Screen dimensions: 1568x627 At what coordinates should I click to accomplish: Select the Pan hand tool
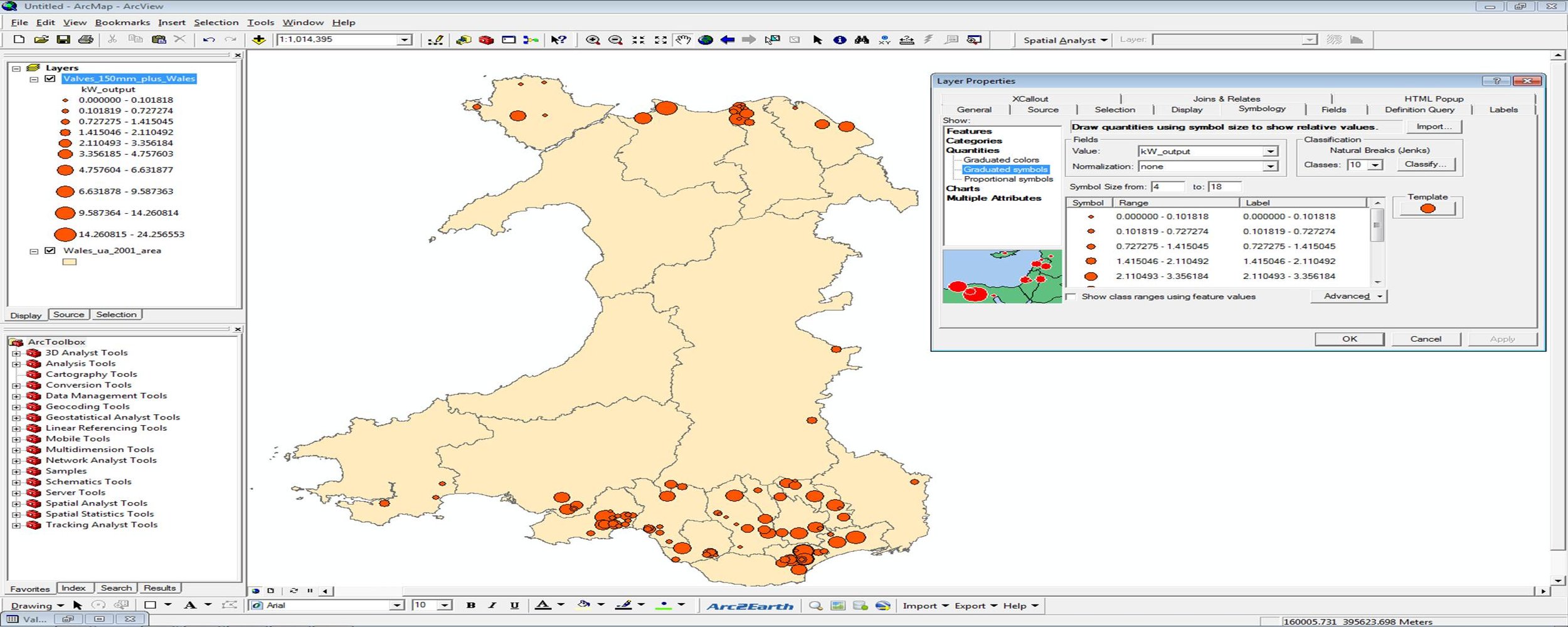pyautogui.click(x=682, y=40)
